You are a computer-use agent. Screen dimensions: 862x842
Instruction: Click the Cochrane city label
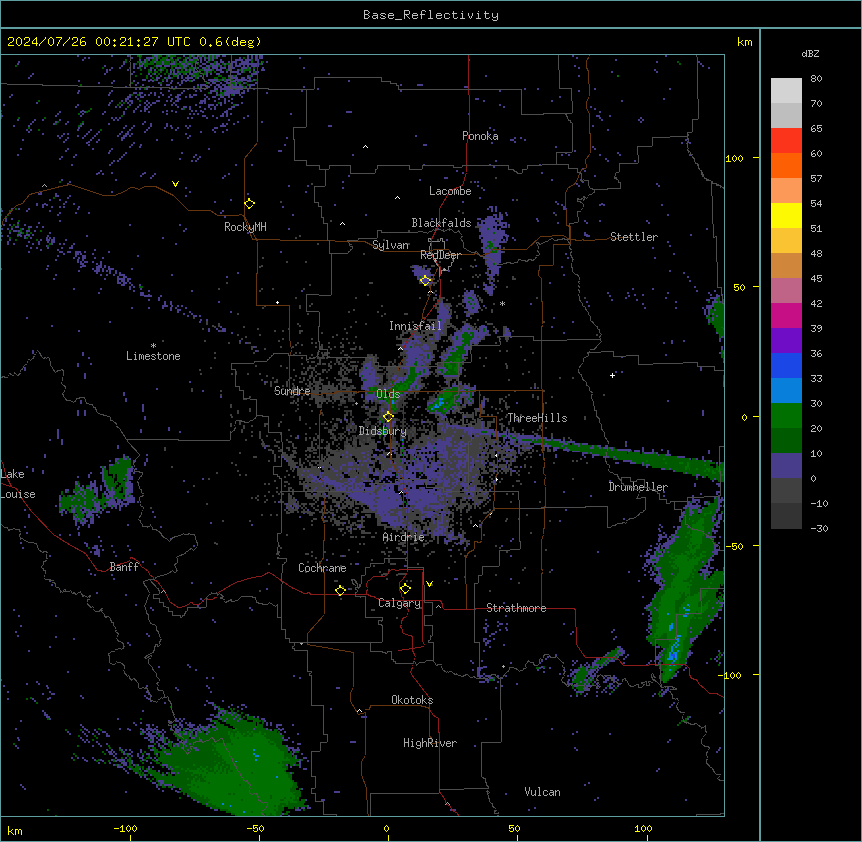(x=322, y=568)
